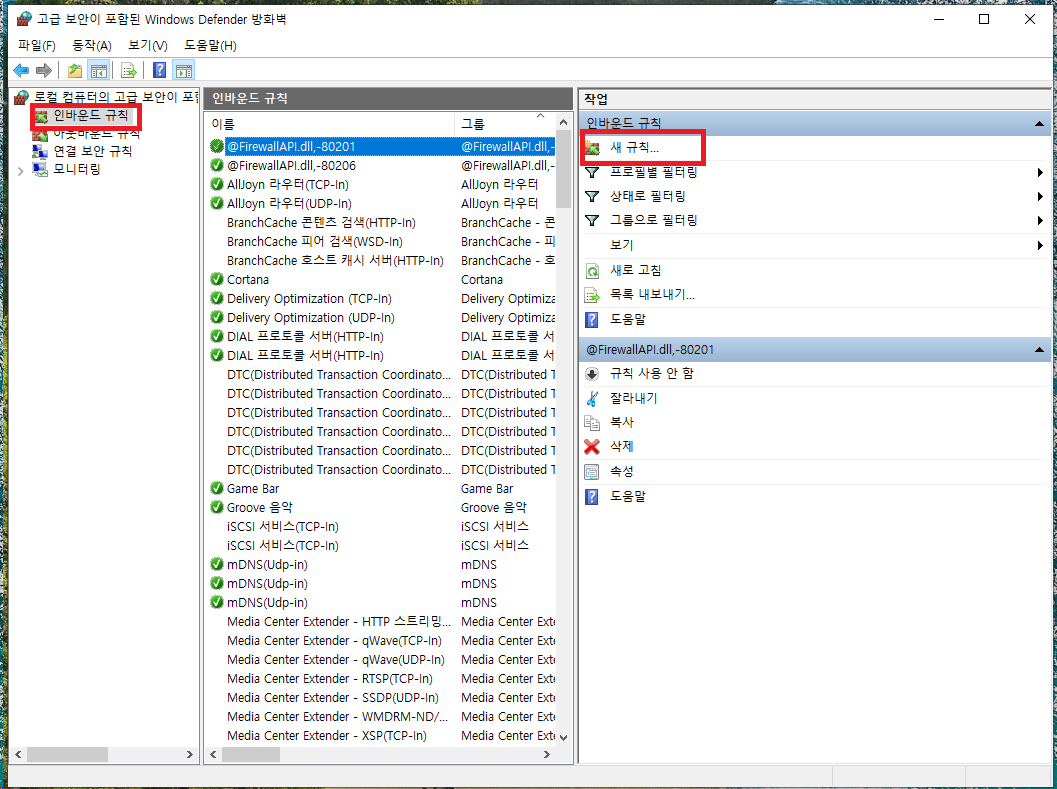This screenshot has height=789, width=1057.
Task: Expand the 모니터링 tree node
Action: [x=21, y=171]
